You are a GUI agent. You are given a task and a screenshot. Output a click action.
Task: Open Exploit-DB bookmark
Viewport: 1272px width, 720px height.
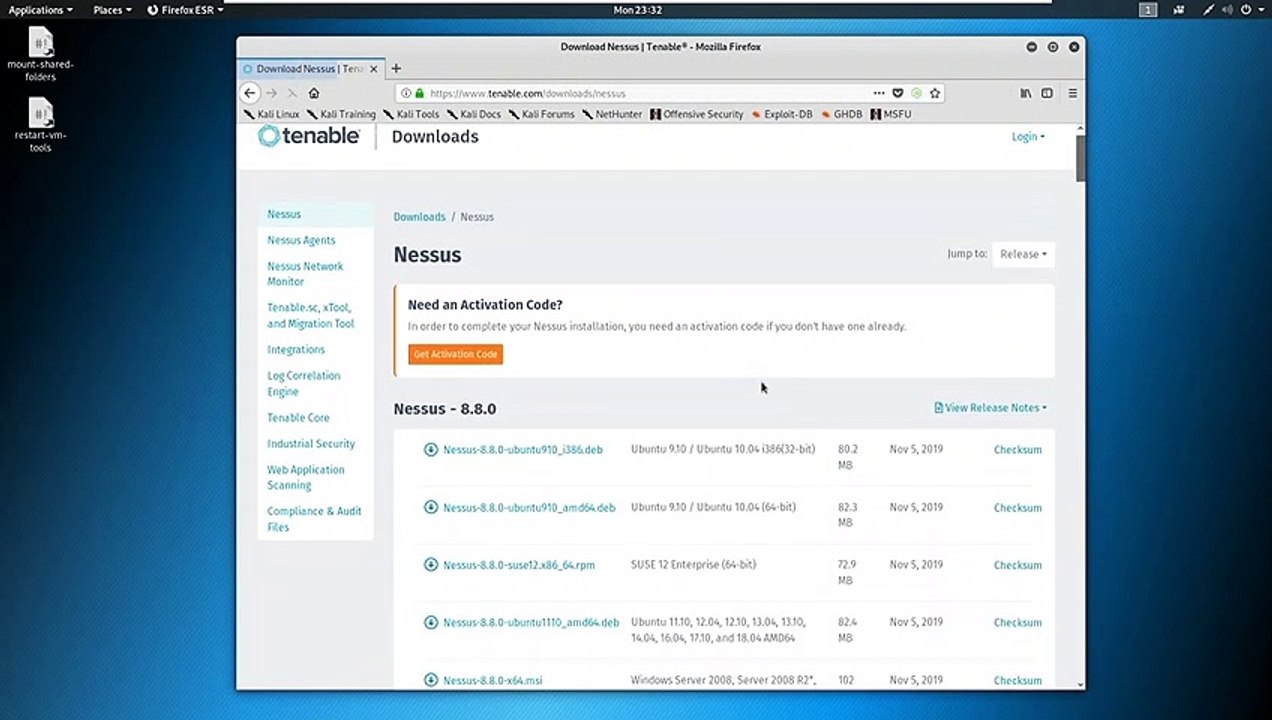(782, 114)
